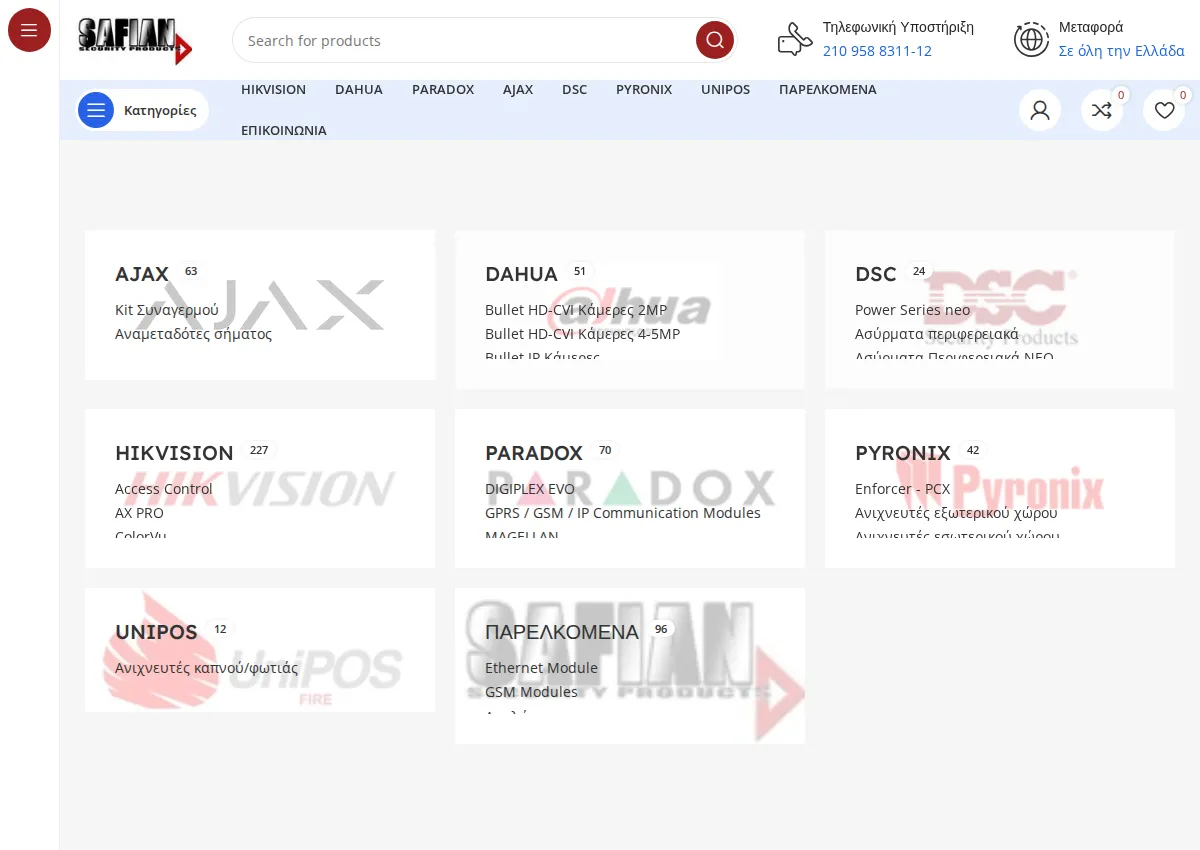Open the AJAX nav menu item
This screenshot has width=1200, height=850.
[x=518, y=89]
